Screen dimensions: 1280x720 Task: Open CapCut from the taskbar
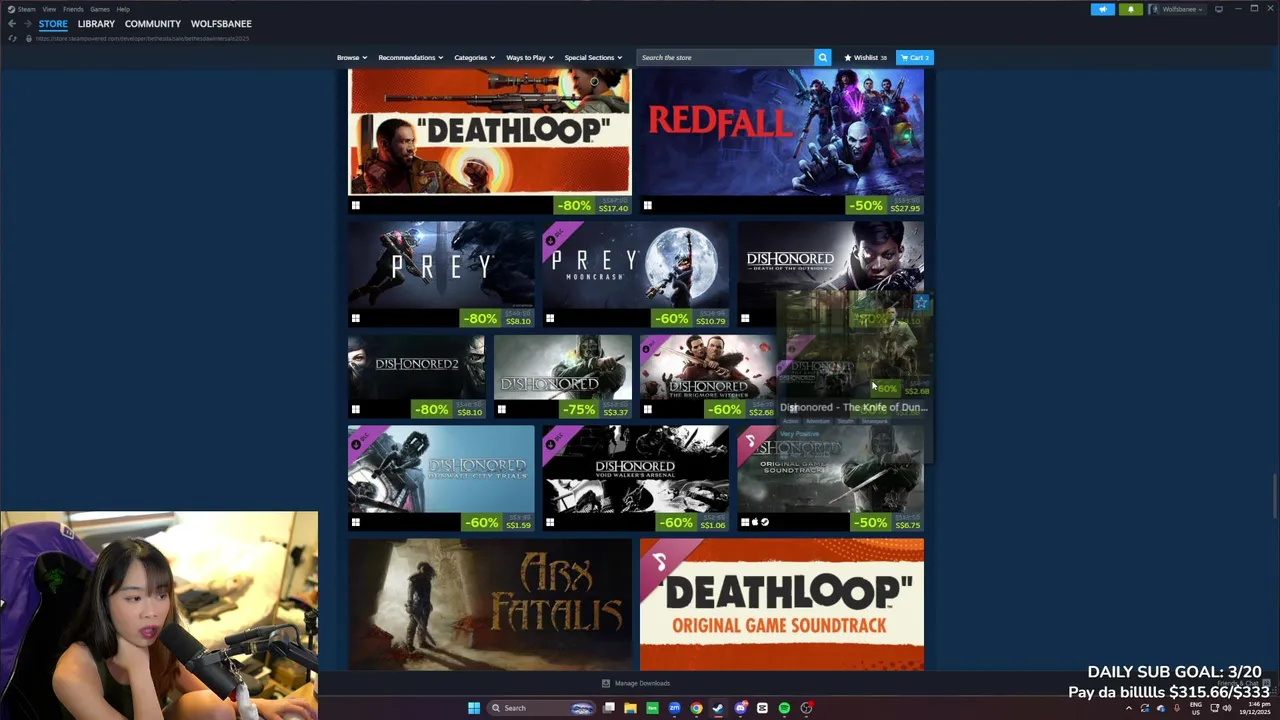pyautogui.click(x=762, y=708)
